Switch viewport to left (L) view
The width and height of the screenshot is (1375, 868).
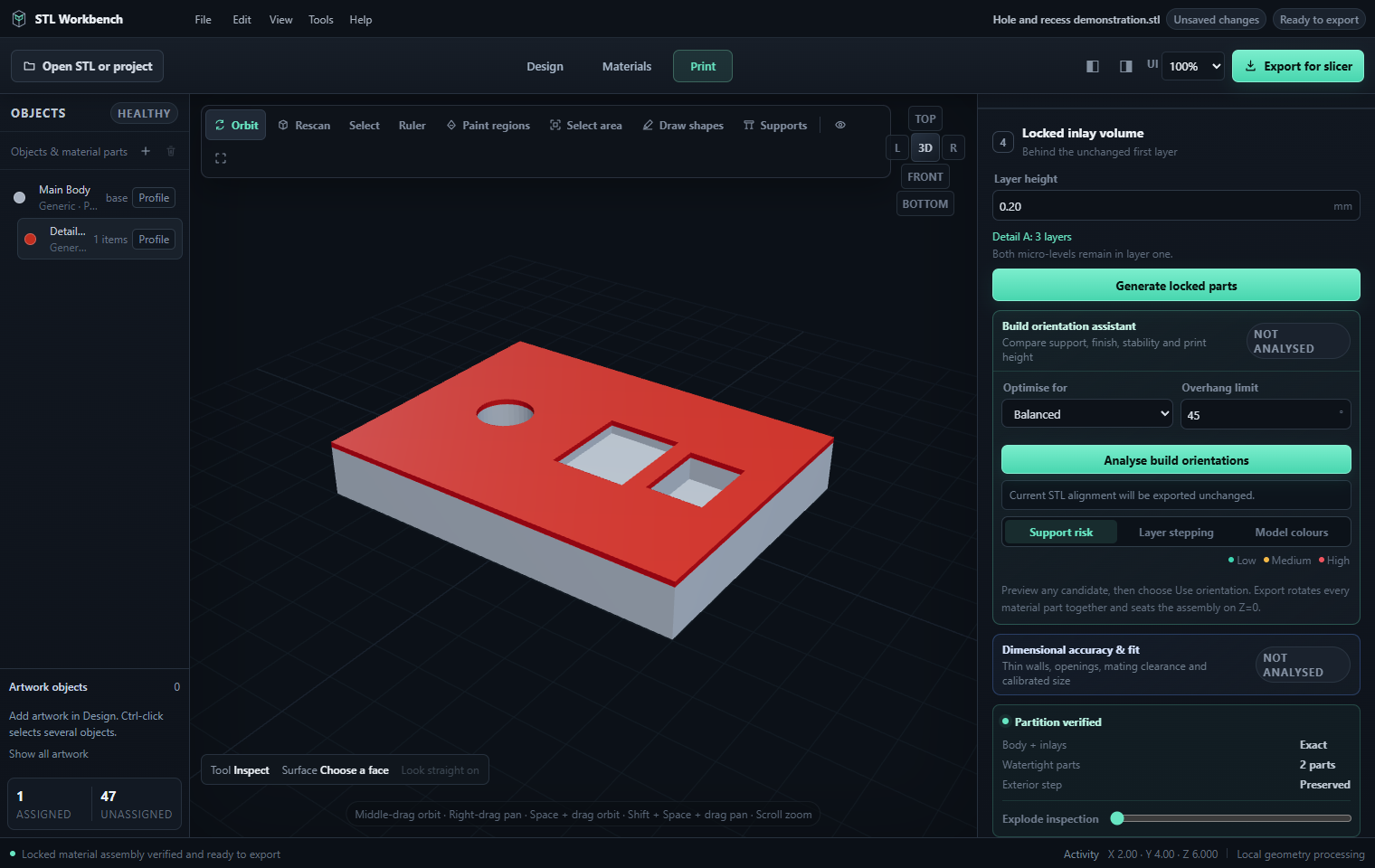(x=897, y=147)
